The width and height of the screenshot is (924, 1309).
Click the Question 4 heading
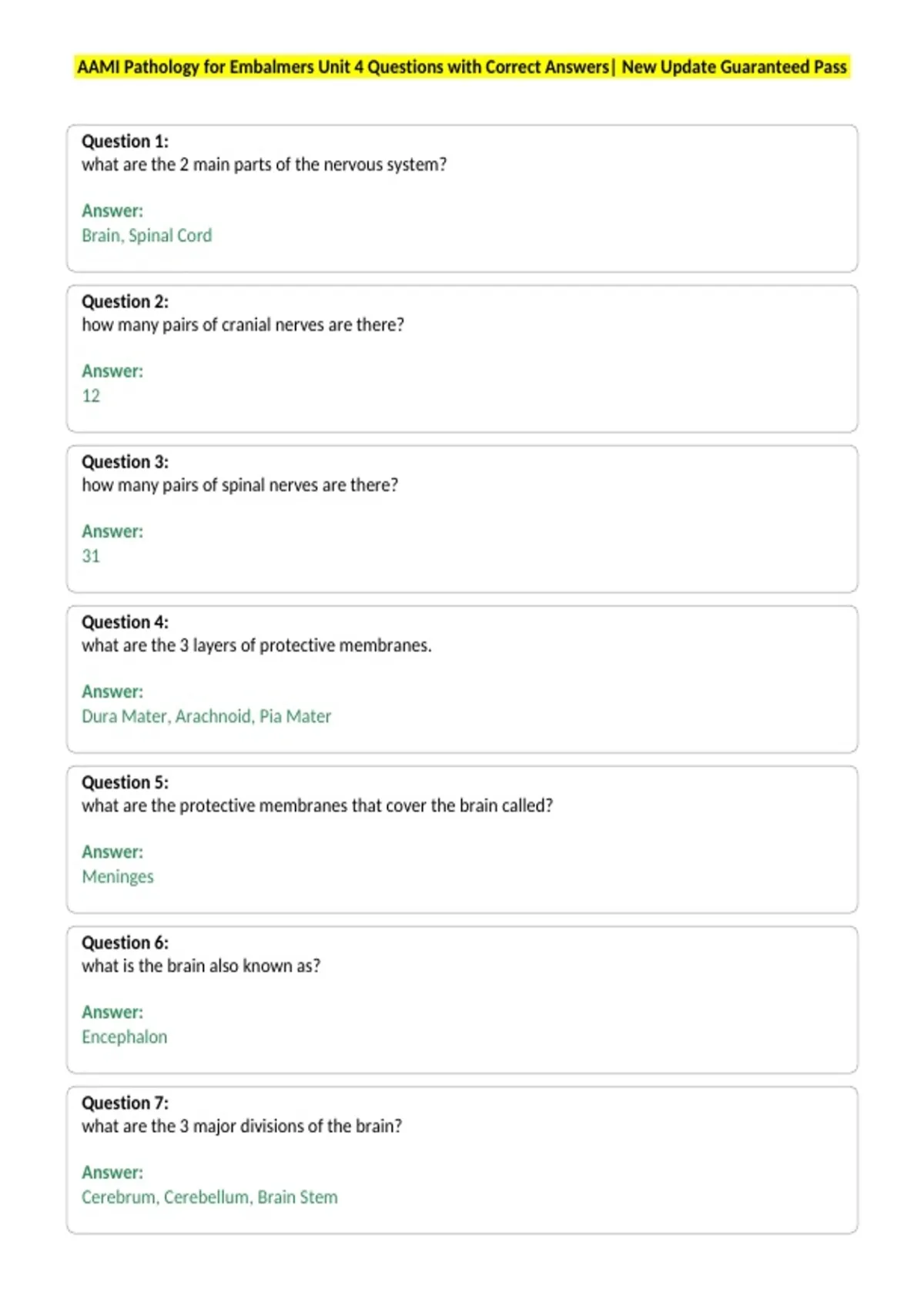(125, 621)
